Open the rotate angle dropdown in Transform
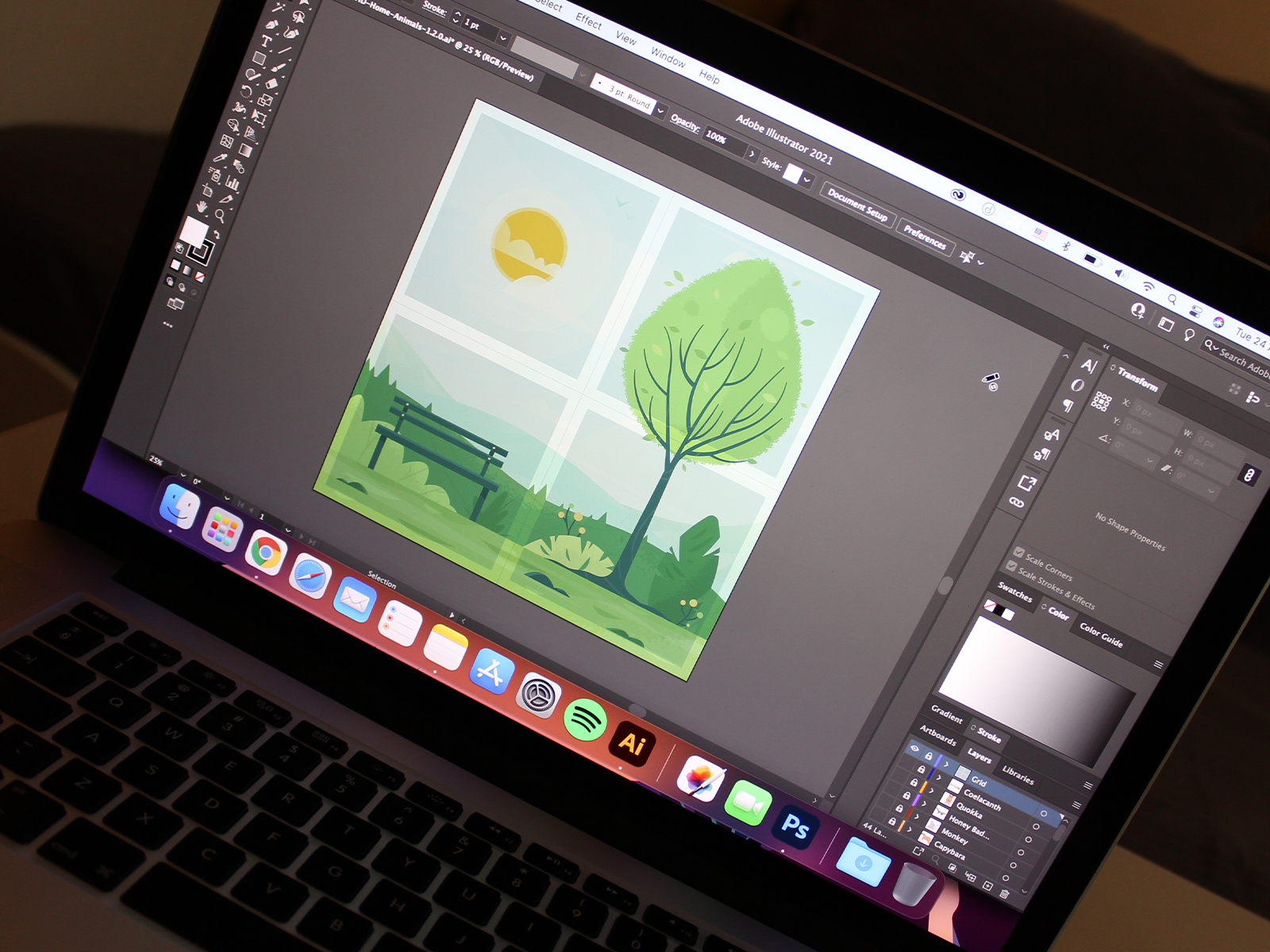Image resolution: width=1270 pixels, height=952 pixels. [1149, 460]
